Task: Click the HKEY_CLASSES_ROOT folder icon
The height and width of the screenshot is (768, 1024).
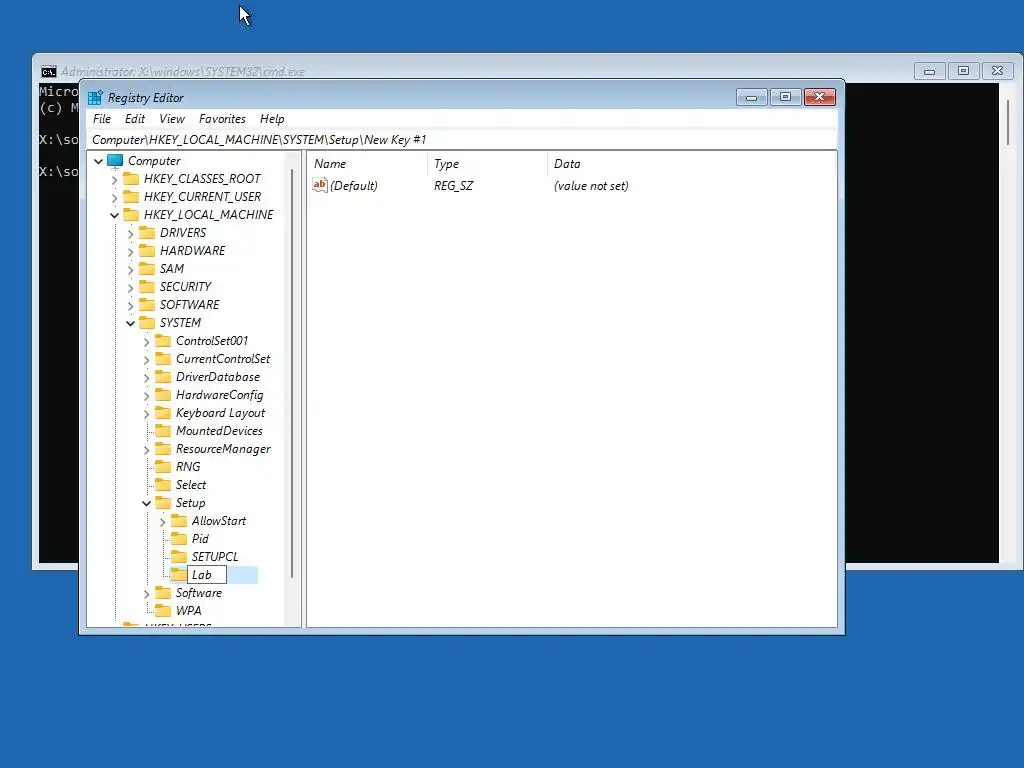Action: coord(131,178)
